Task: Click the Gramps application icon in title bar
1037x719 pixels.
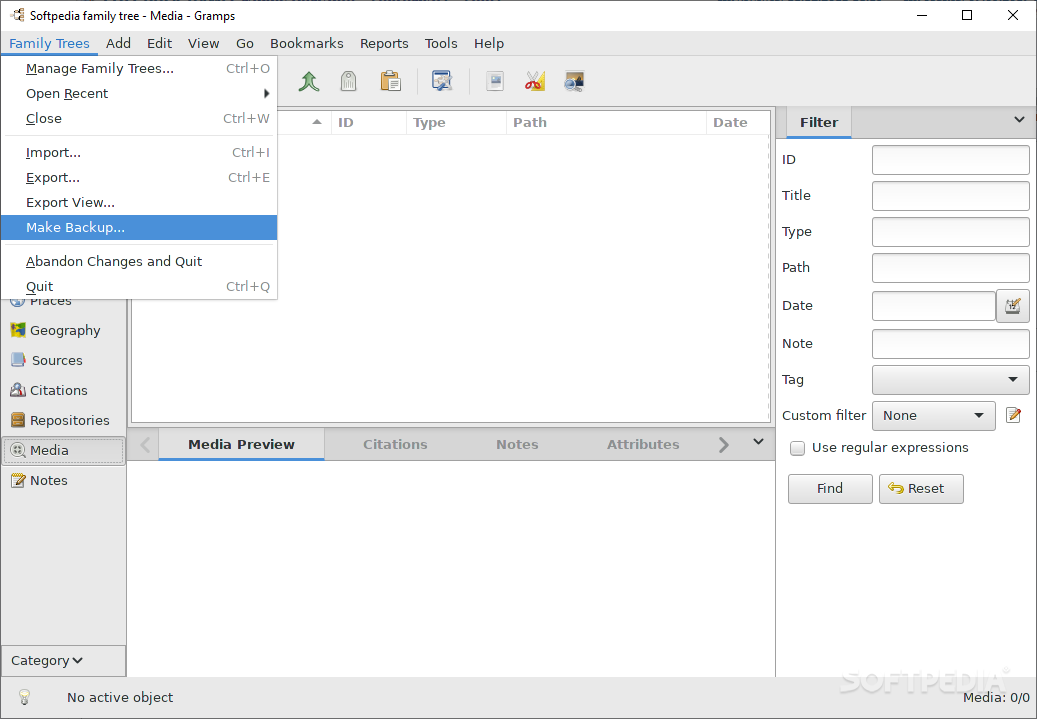Action: pyautogui.click(x=17, y=15)
